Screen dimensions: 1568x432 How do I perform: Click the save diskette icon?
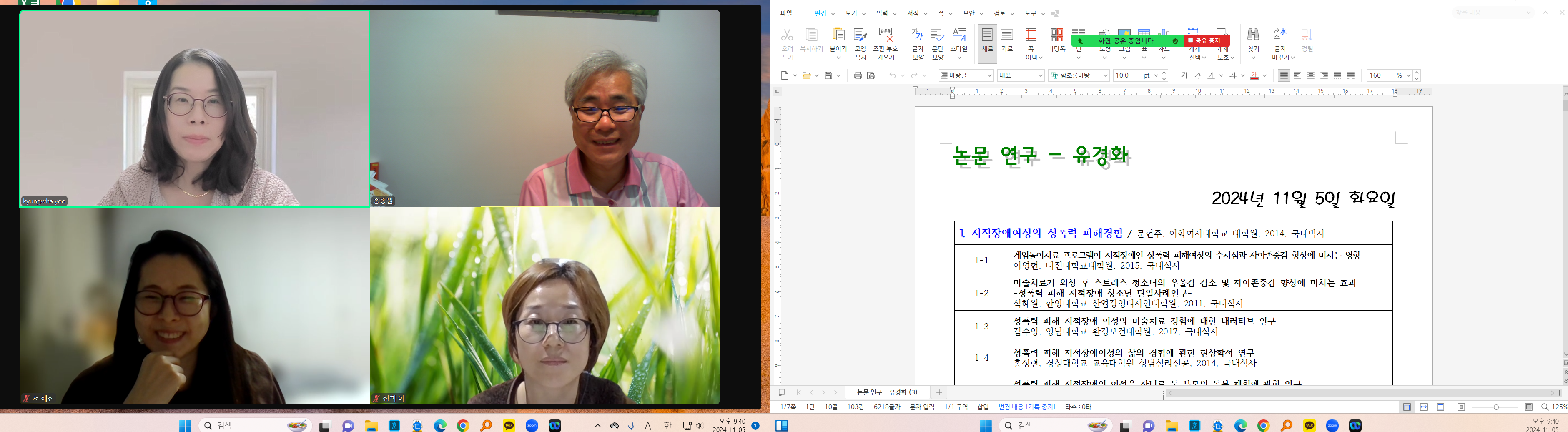[x=828, y=75]
